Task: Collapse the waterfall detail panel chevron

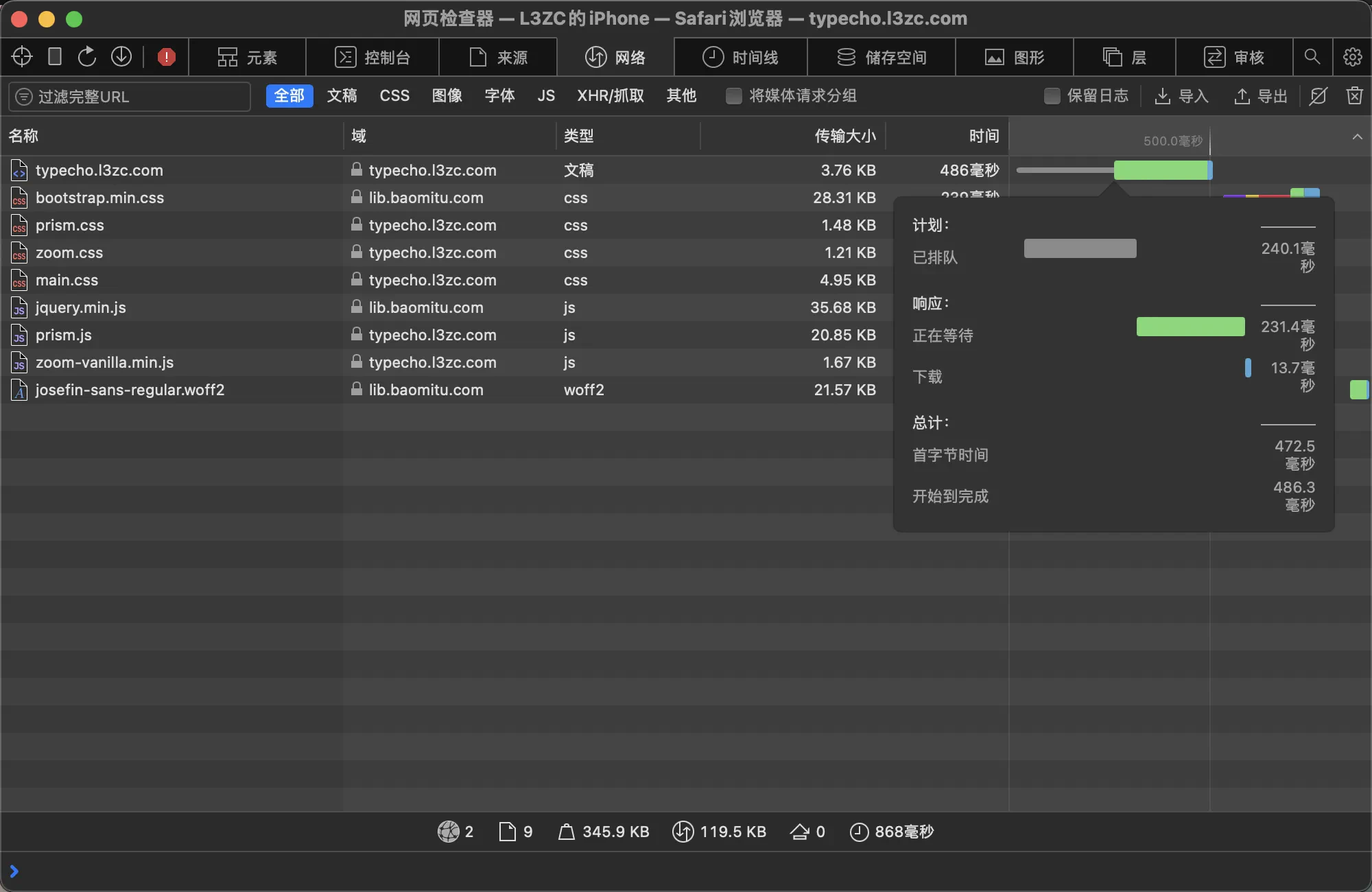Action: 1358,137
